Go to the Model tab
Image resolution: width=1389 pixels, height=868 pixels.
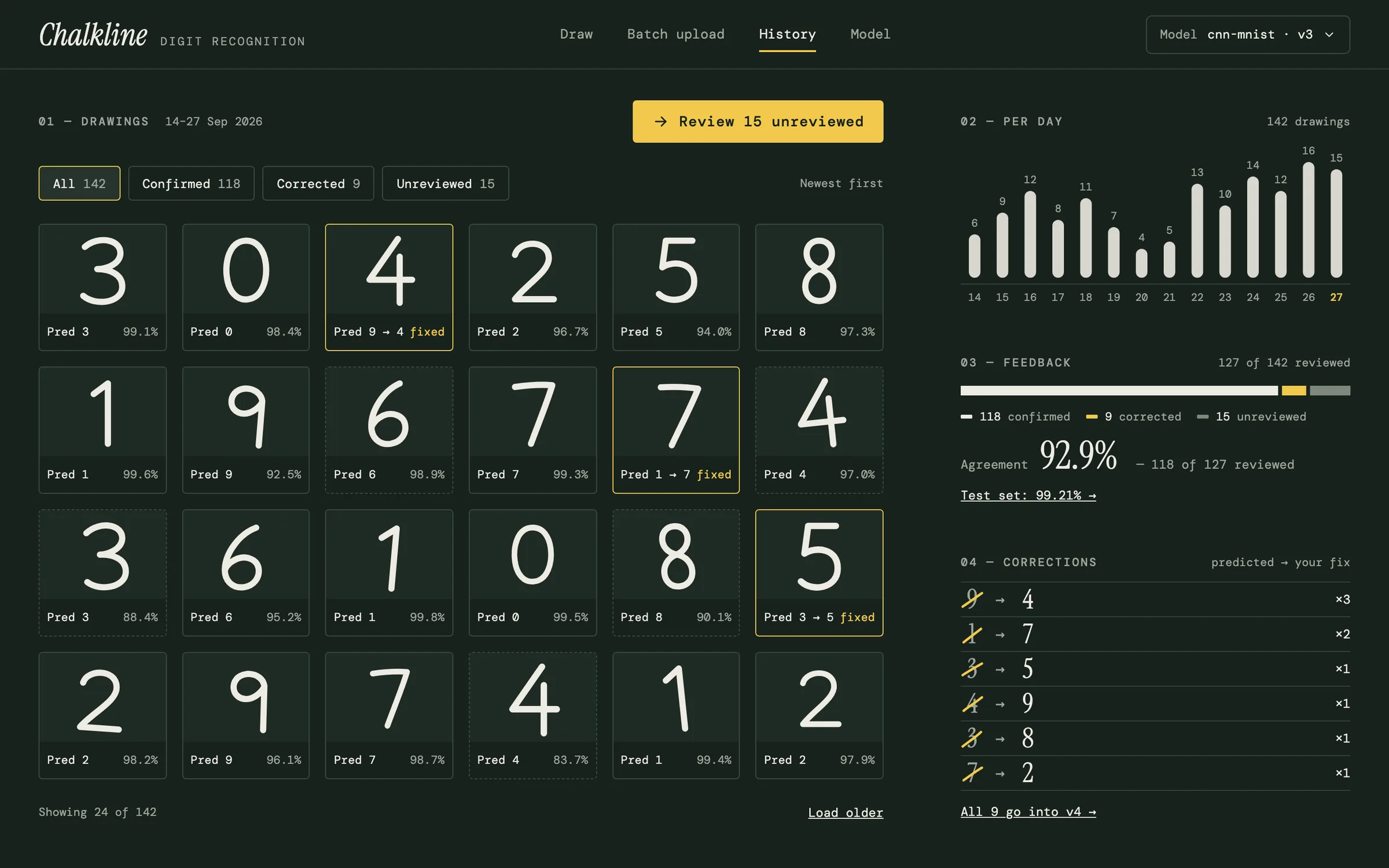point(870,34)
